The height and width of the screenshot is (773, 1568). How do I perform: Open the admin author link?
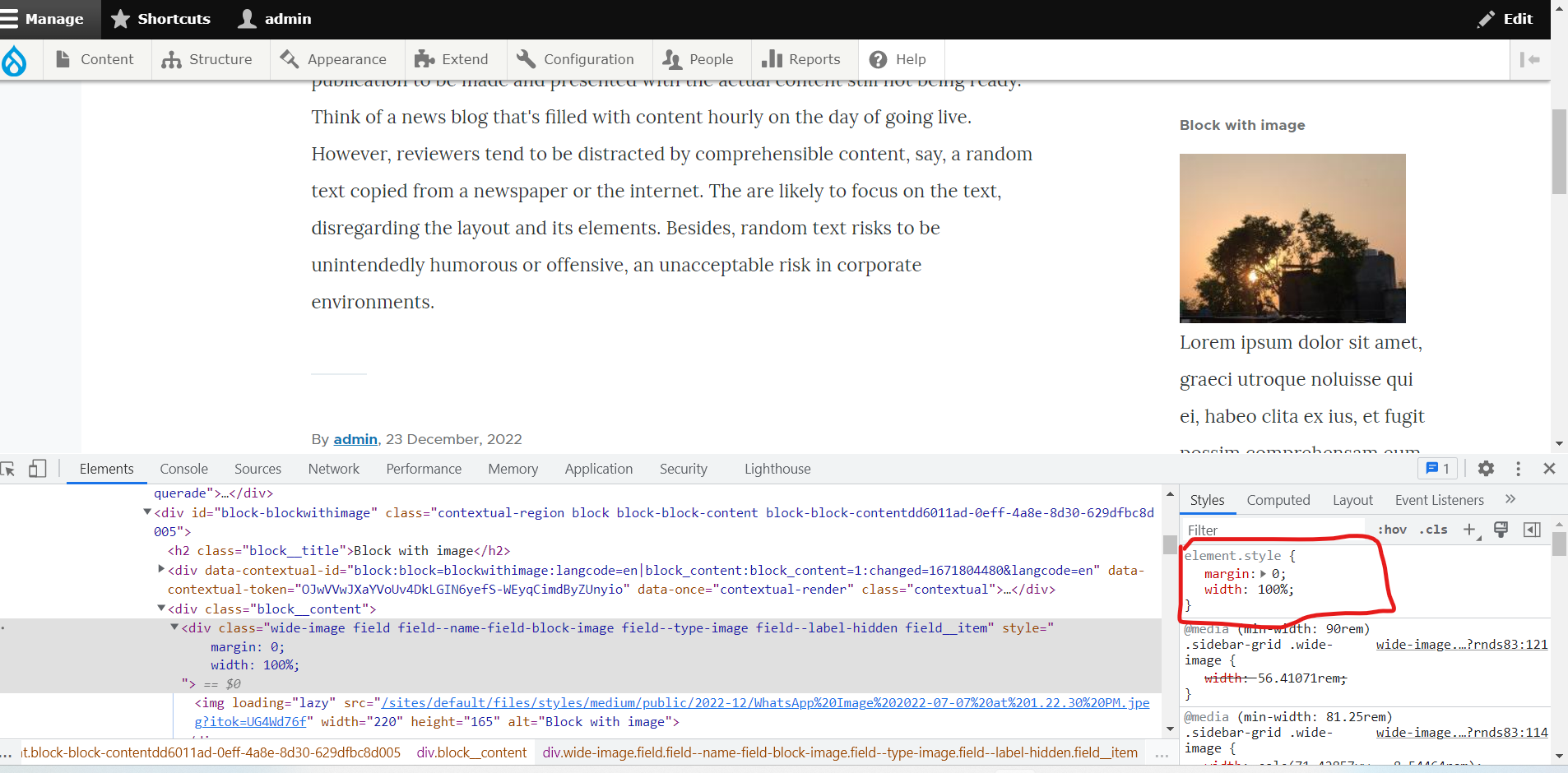click(355, 439)
